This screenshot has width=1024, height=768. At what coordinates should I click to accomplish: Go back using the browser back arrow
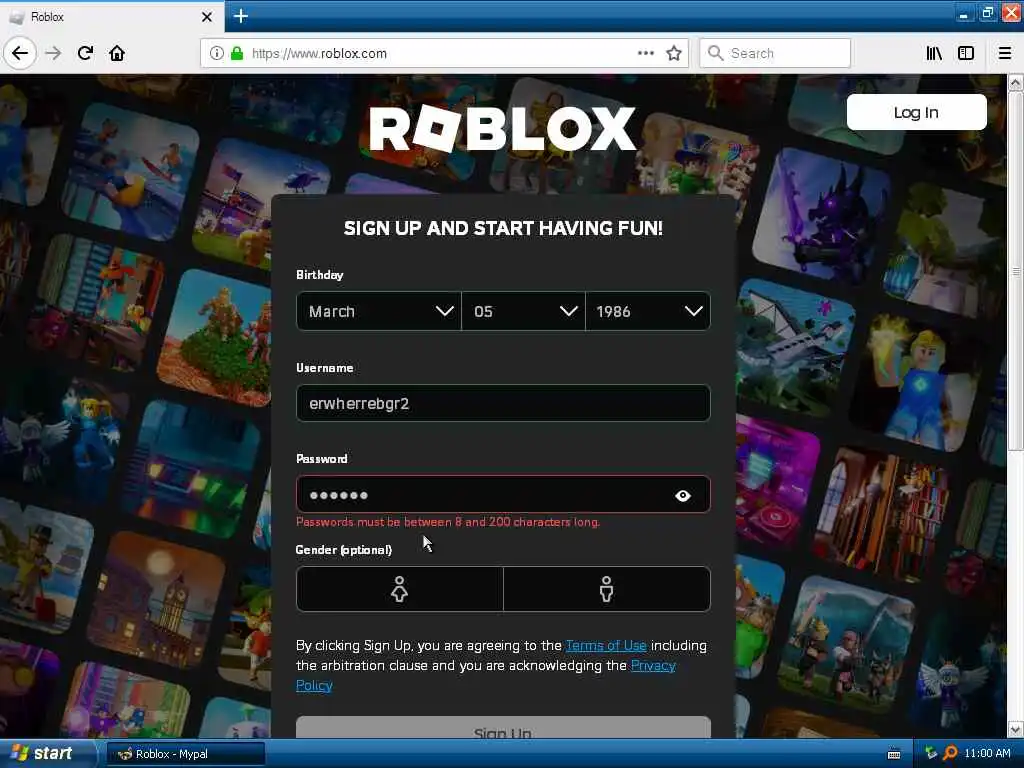point(20,53)
